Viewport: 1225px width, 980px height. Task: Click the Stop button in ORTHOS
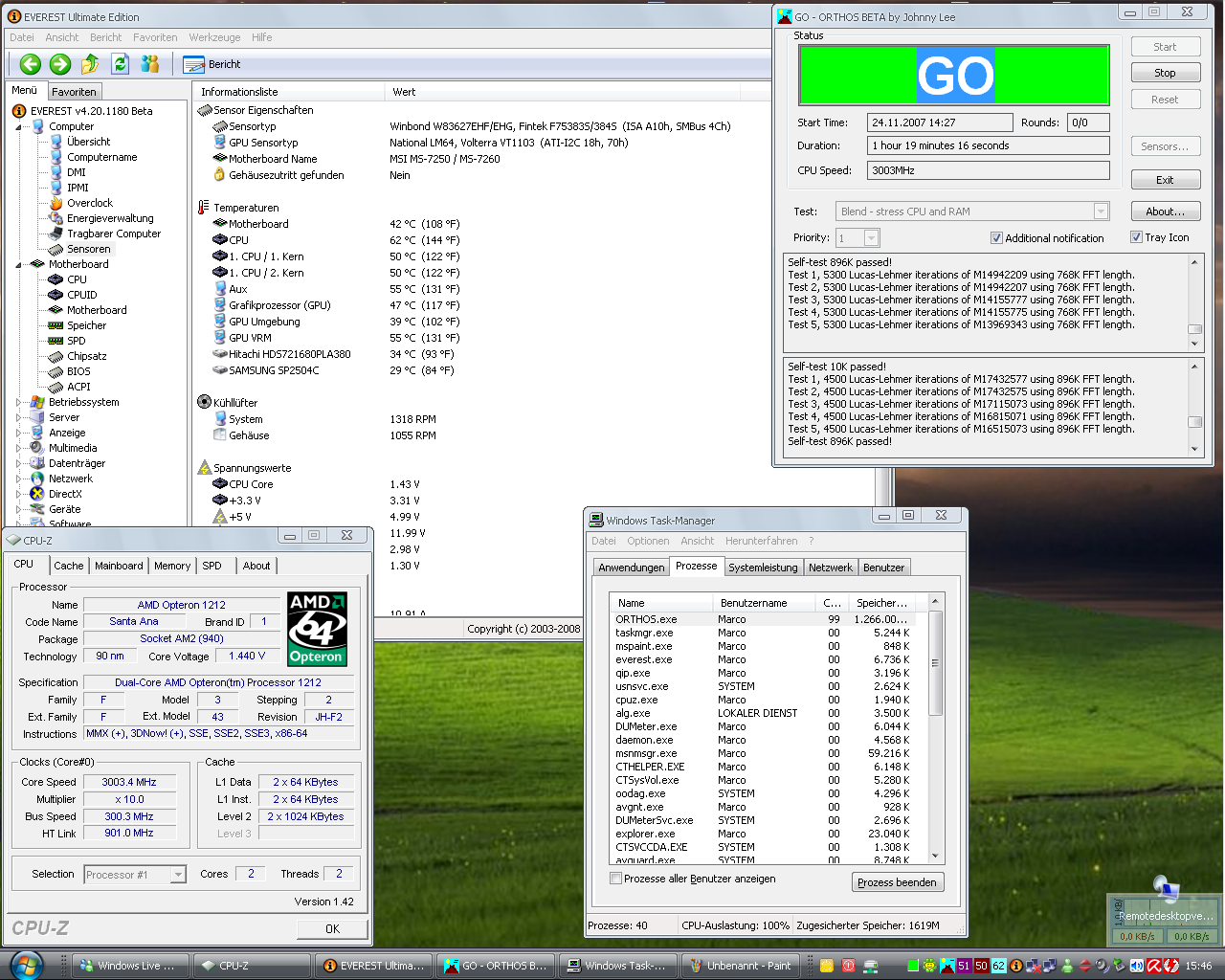[1165, 73]
